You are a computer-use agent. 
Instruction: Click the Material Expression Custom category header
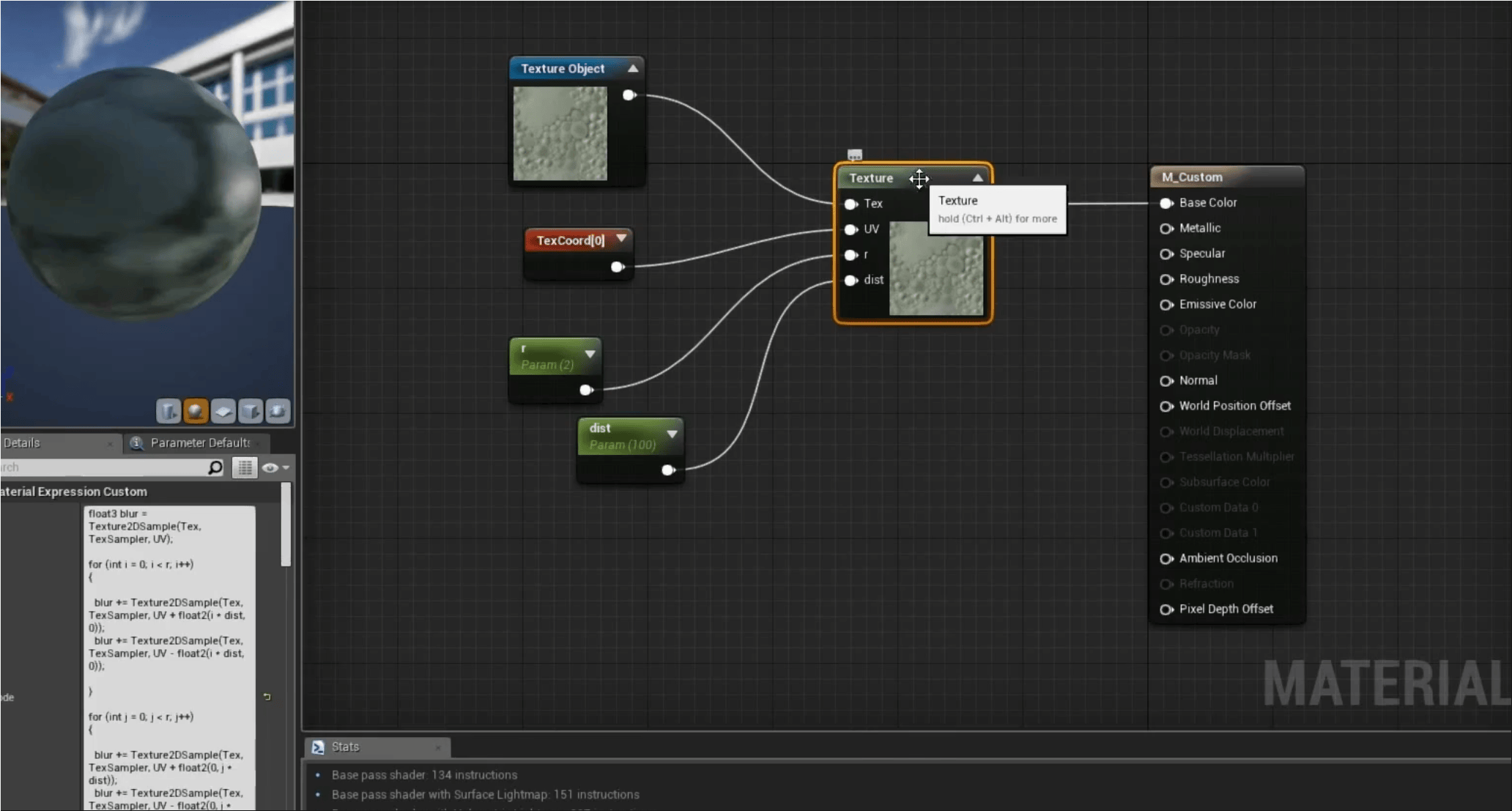coord(73,492)
